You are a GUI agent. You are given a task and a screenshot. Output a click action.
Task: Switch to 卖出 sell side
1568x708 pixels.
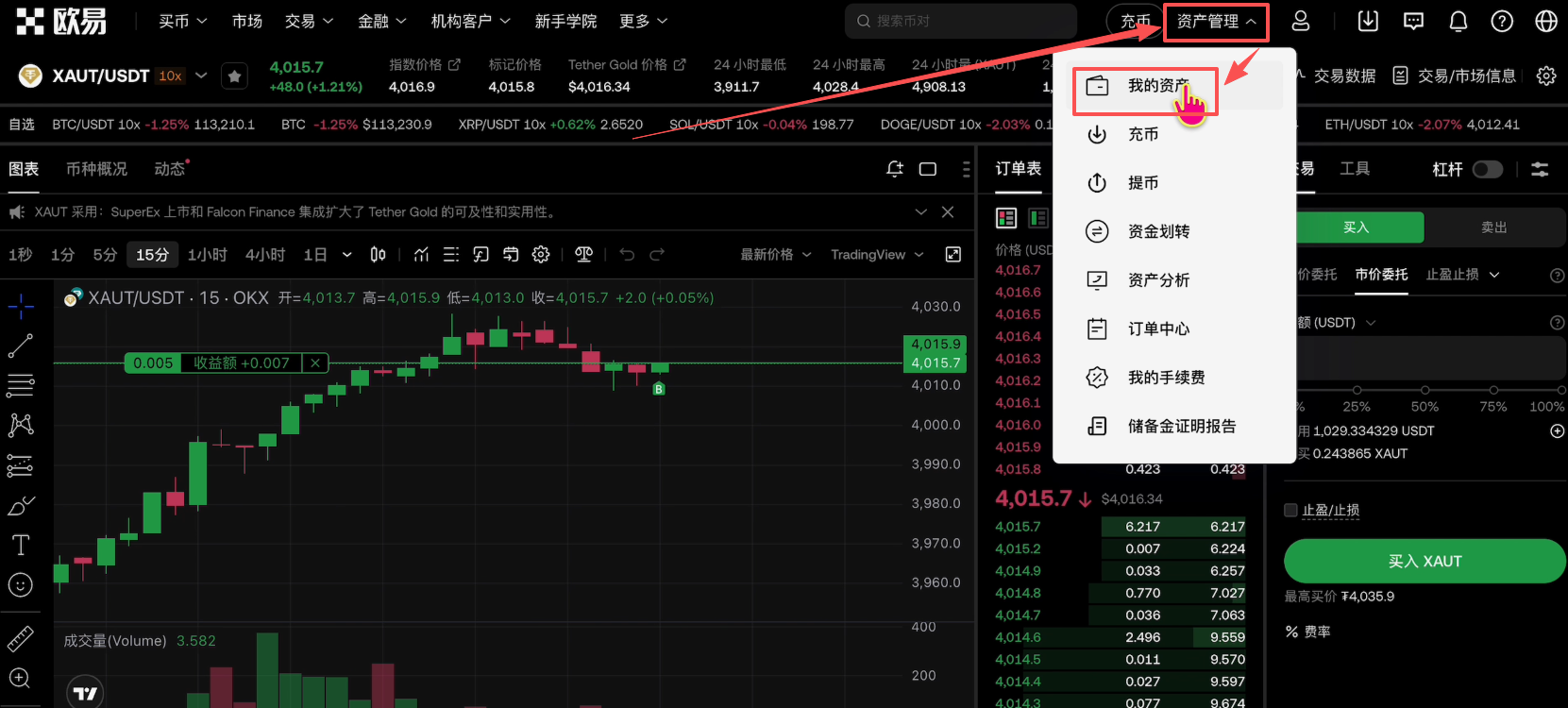point(1493,228)
